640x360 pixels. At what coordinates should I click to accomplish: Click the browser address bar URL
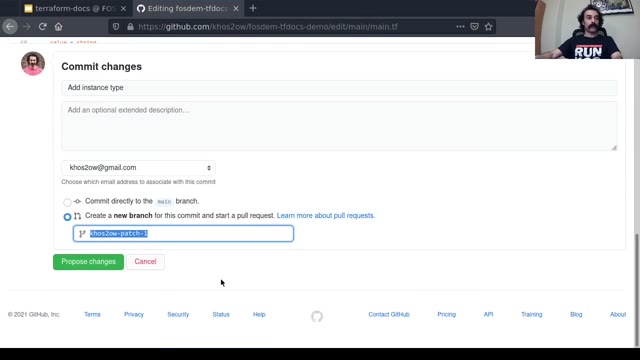pos(268,27)
